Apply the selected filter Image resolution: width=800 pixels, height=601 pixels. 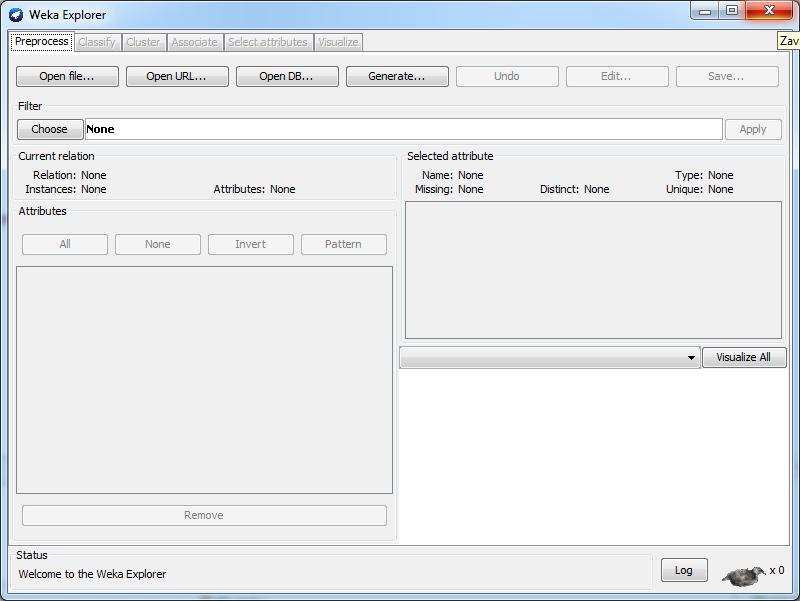753,129
